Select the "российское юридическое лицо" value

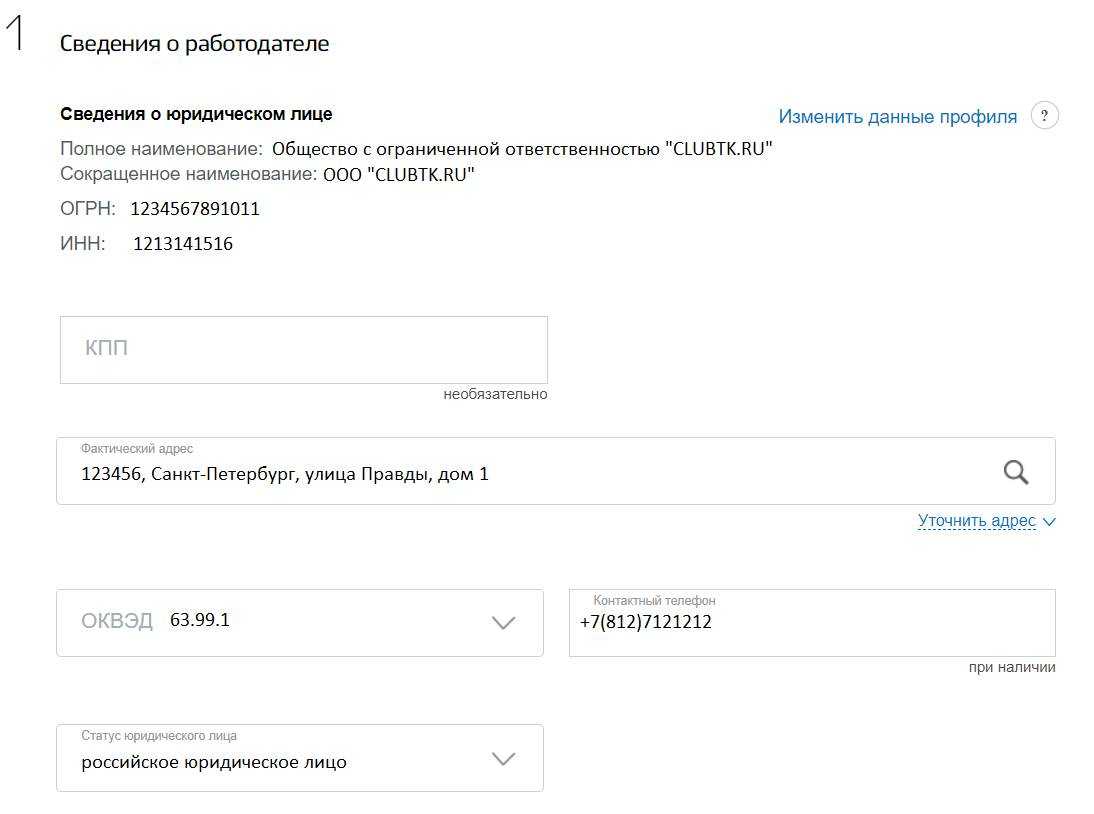[x=214, y=762]
